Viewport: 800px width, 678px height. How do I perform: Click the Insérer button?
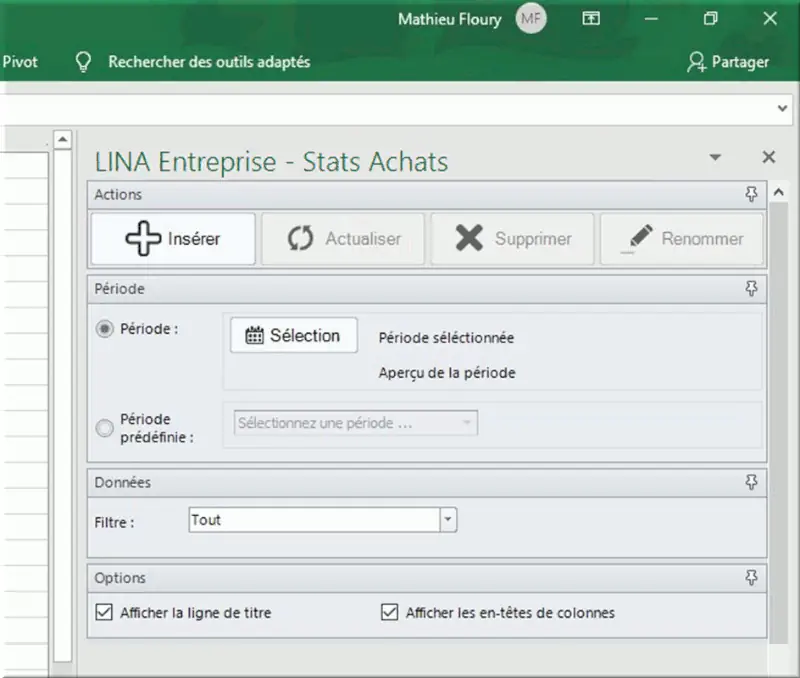[173, 239]
